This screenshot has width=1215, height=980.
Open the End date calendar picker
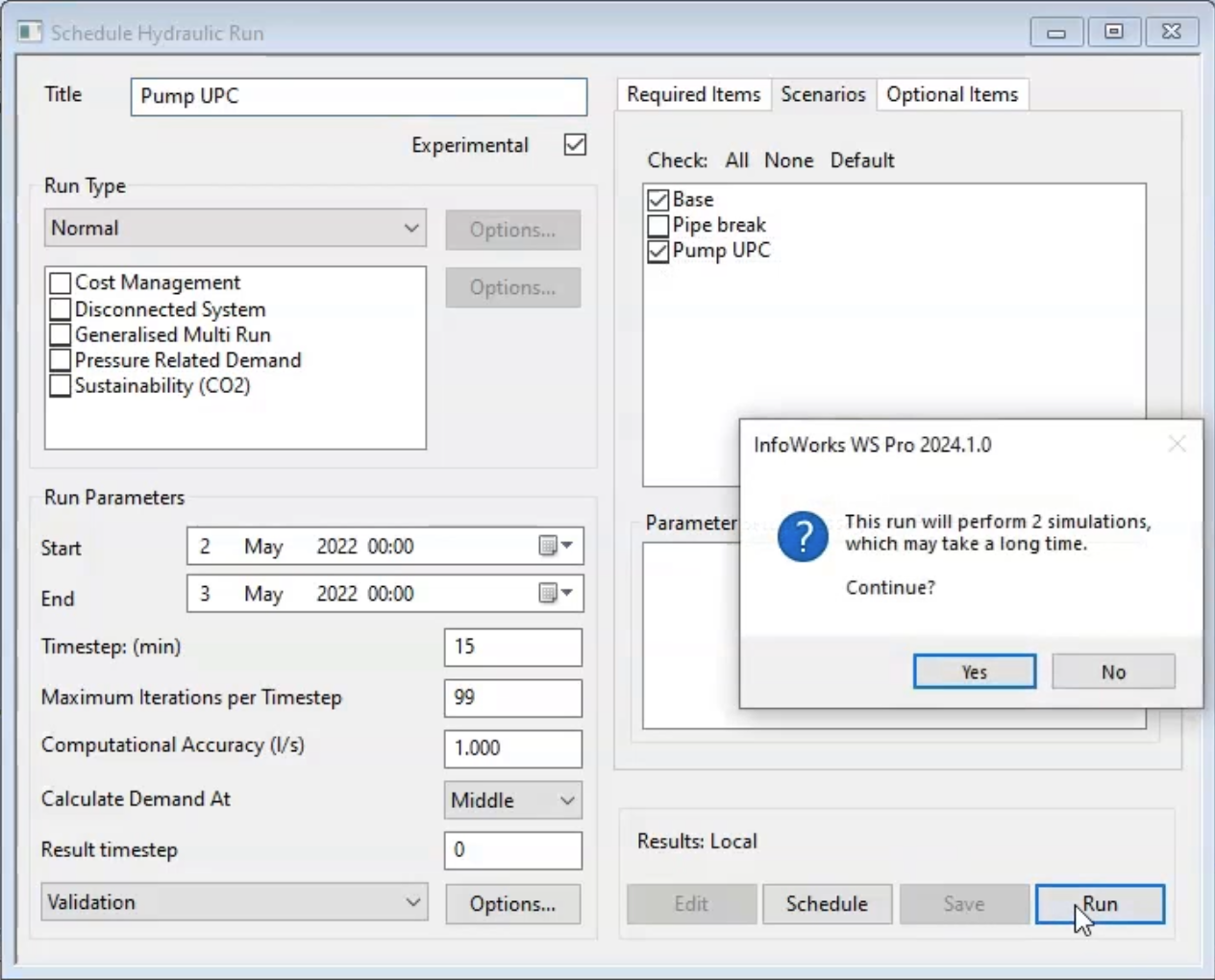556,593
